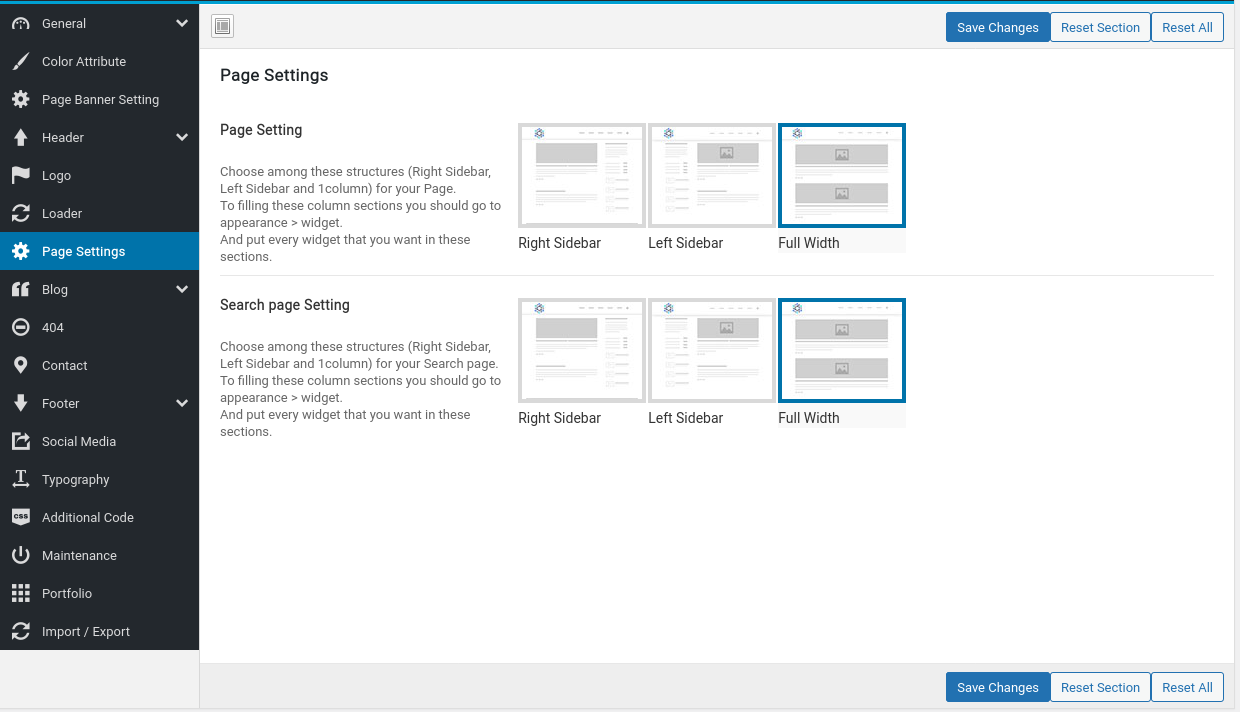Open the Maintenance section
Viewport: 1240px width, 712px height.
tap(99, 555)
